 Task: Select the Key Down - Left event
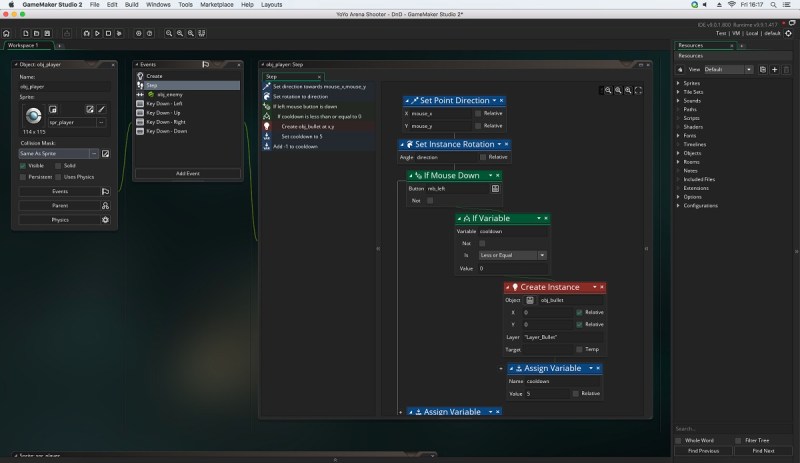(165, 103)
